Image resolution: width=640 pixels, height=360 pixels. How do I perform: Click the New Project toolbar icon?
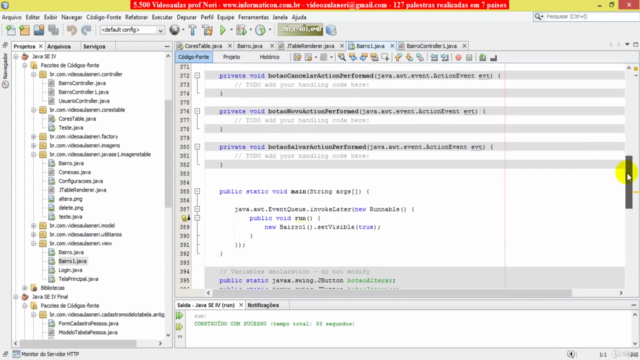24,30
